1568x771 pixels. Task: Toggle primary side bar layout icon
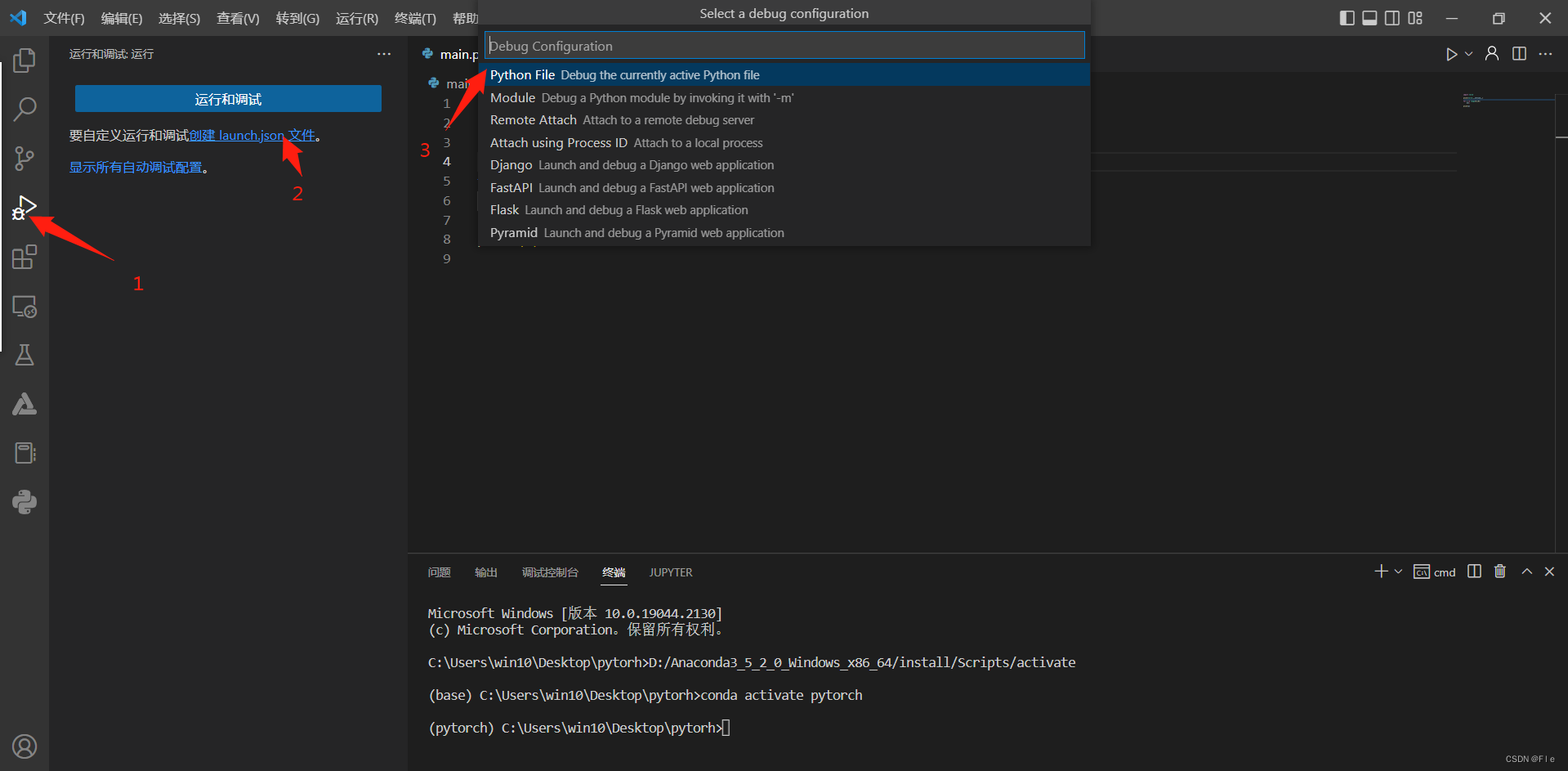(x=1347, y=18)
